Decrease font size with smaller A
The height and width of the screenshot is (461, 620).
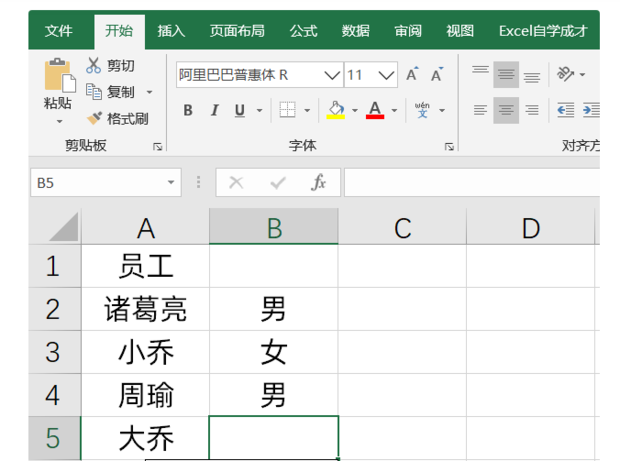[x=437, y=74]
